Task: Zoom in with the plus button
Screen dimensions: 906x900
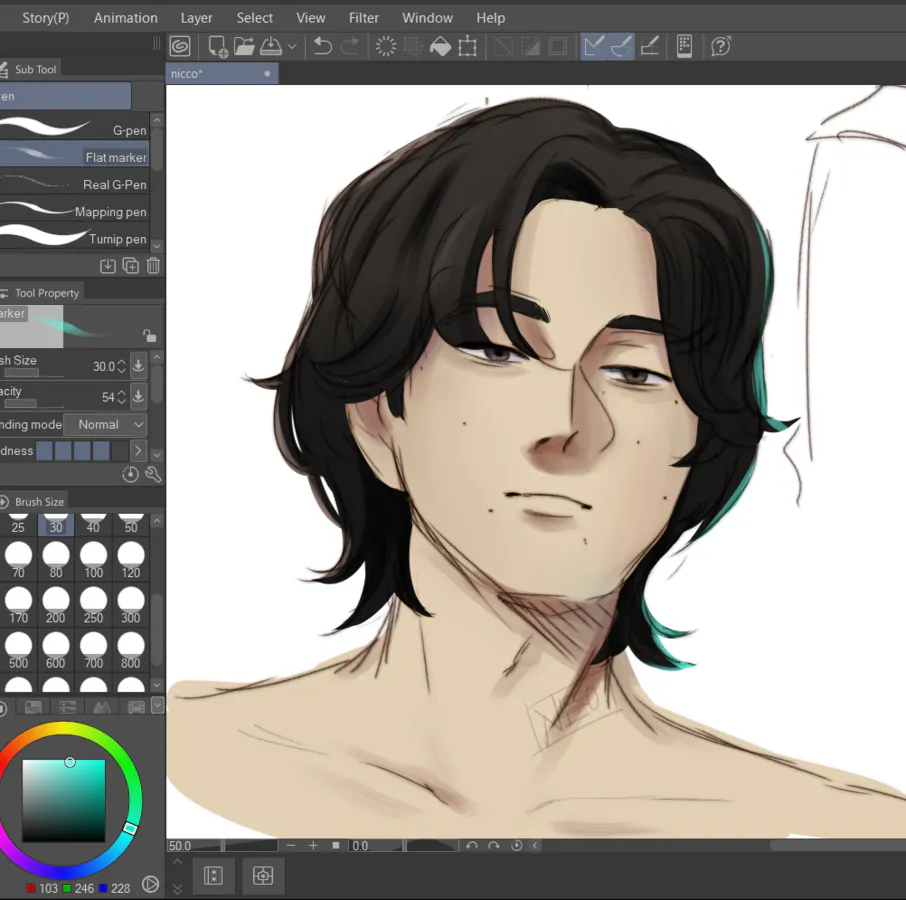Action: tap(313, 846)
